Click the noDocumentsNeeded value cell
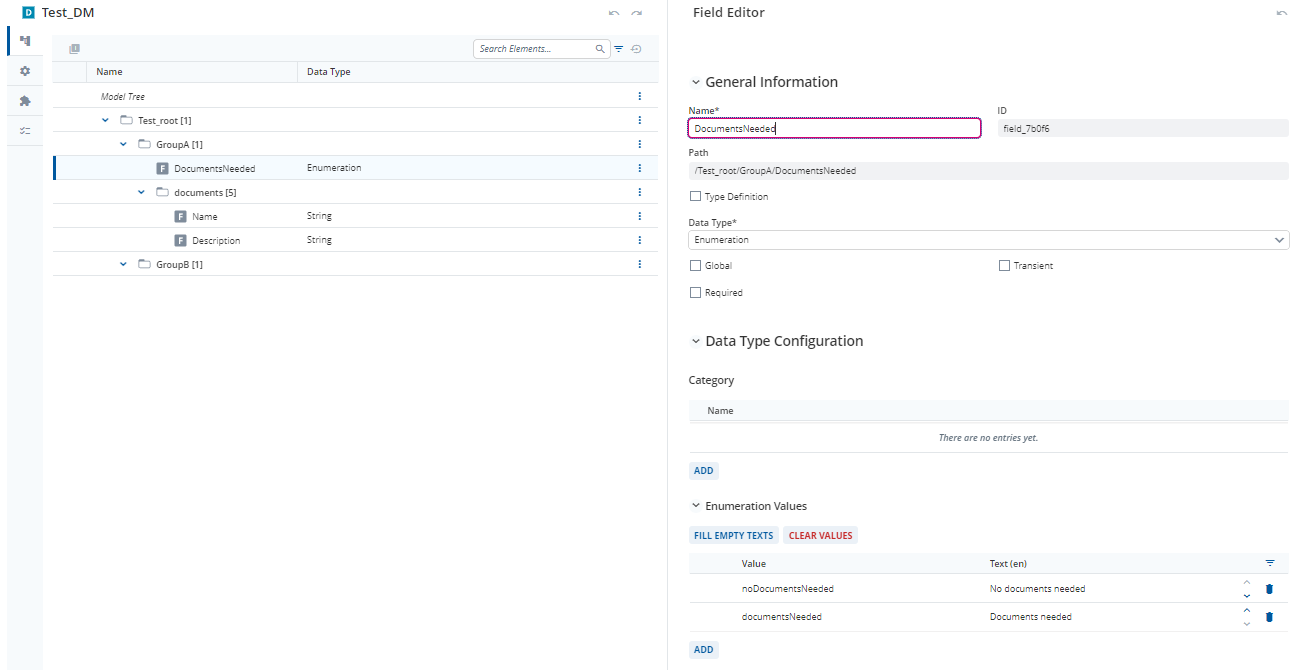The height and width of the screenshot is (670, 1299). [787, 589]
